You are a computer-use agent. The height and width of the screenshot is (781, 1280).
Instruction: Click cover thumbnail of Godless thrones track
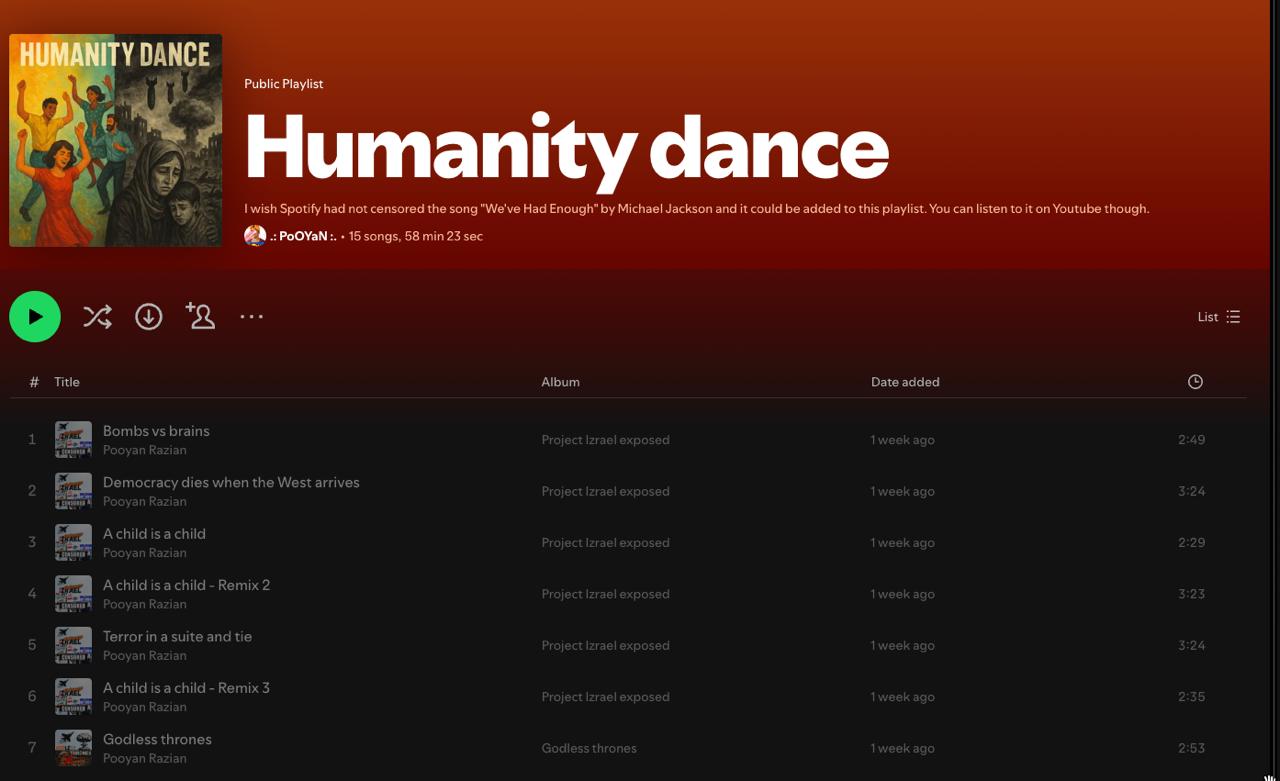[73, 748]
